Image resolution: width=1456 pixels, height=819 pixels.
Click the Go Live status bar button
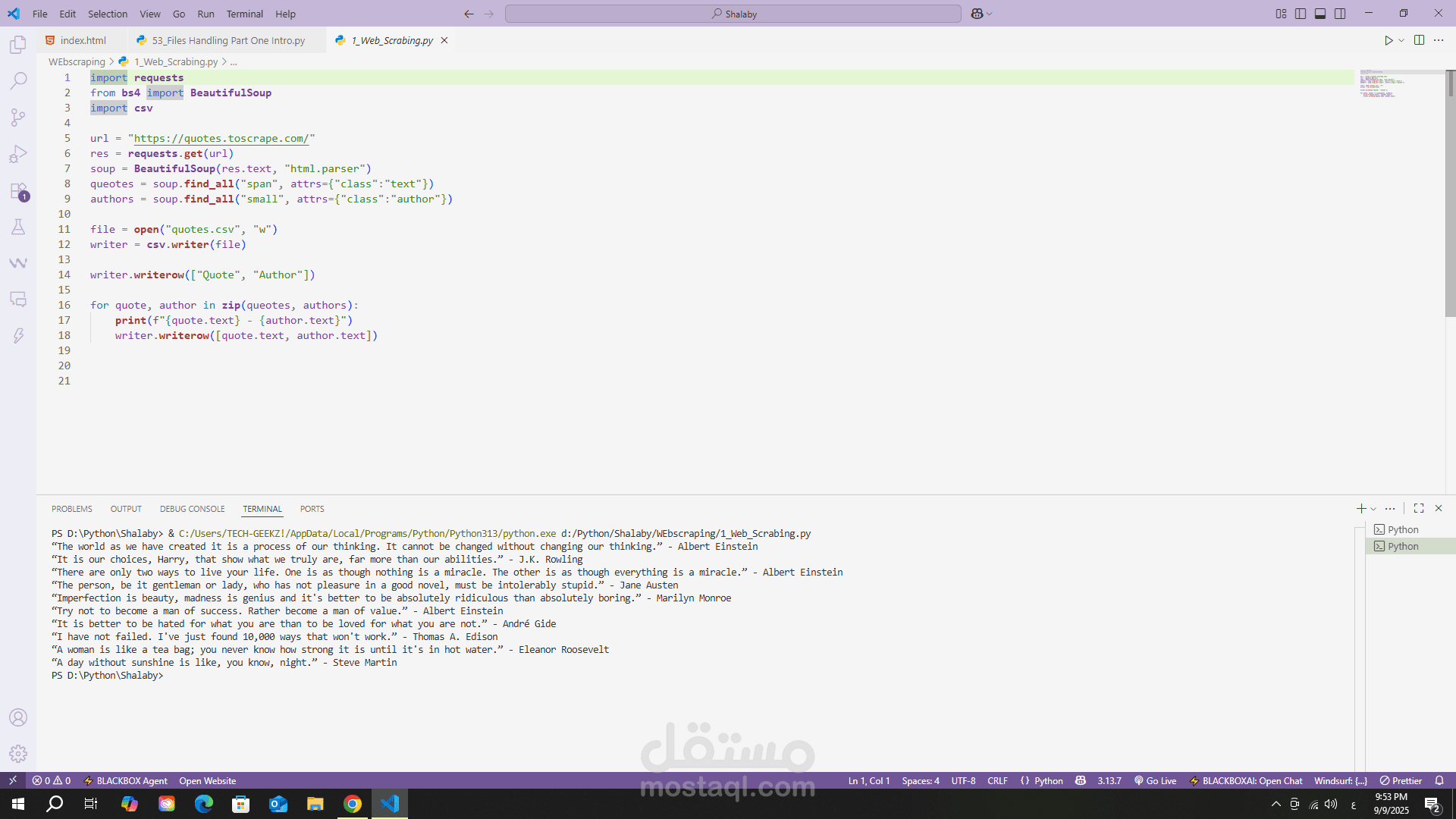(x=1155, y=780)
